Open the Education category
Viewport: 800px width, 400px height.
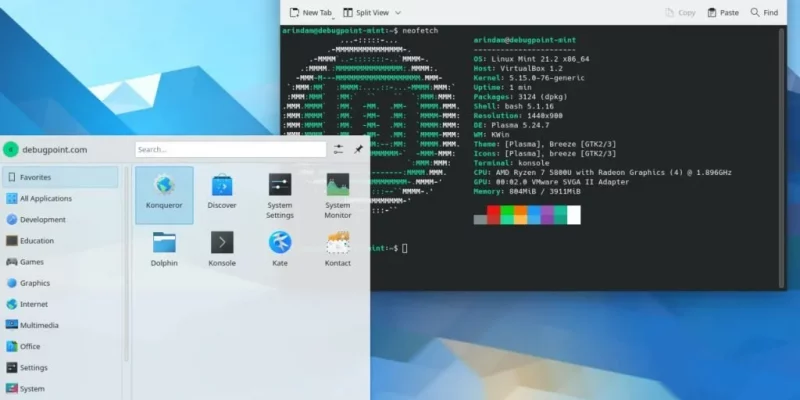point(60,241)
